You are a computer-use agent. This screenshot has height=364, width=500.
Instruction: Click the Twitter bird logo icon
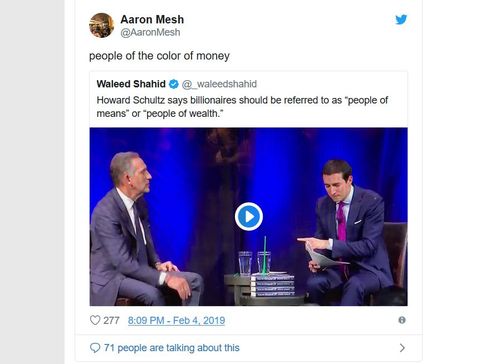401,20
